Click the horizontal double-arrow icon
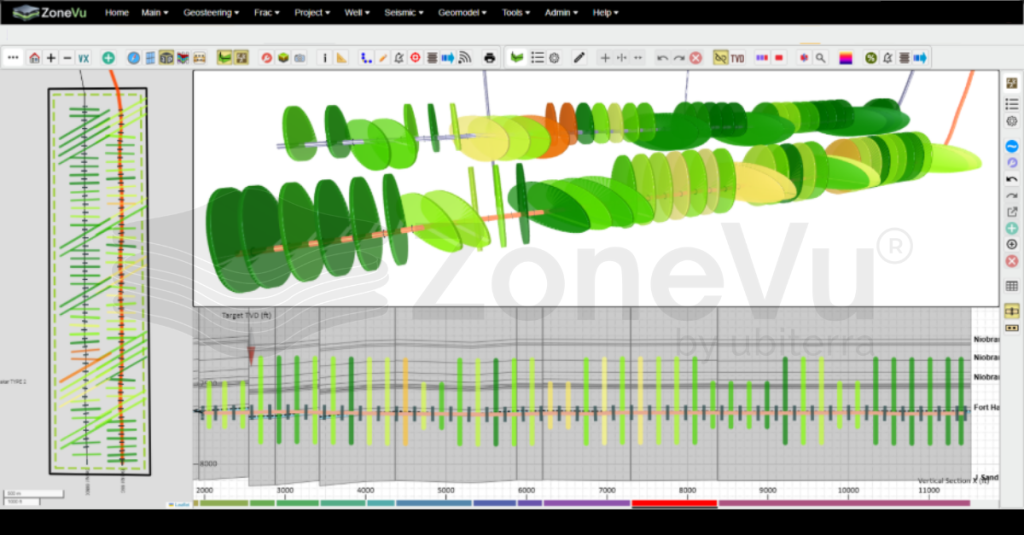This screenshot has width=1024, height=535. 638,58
